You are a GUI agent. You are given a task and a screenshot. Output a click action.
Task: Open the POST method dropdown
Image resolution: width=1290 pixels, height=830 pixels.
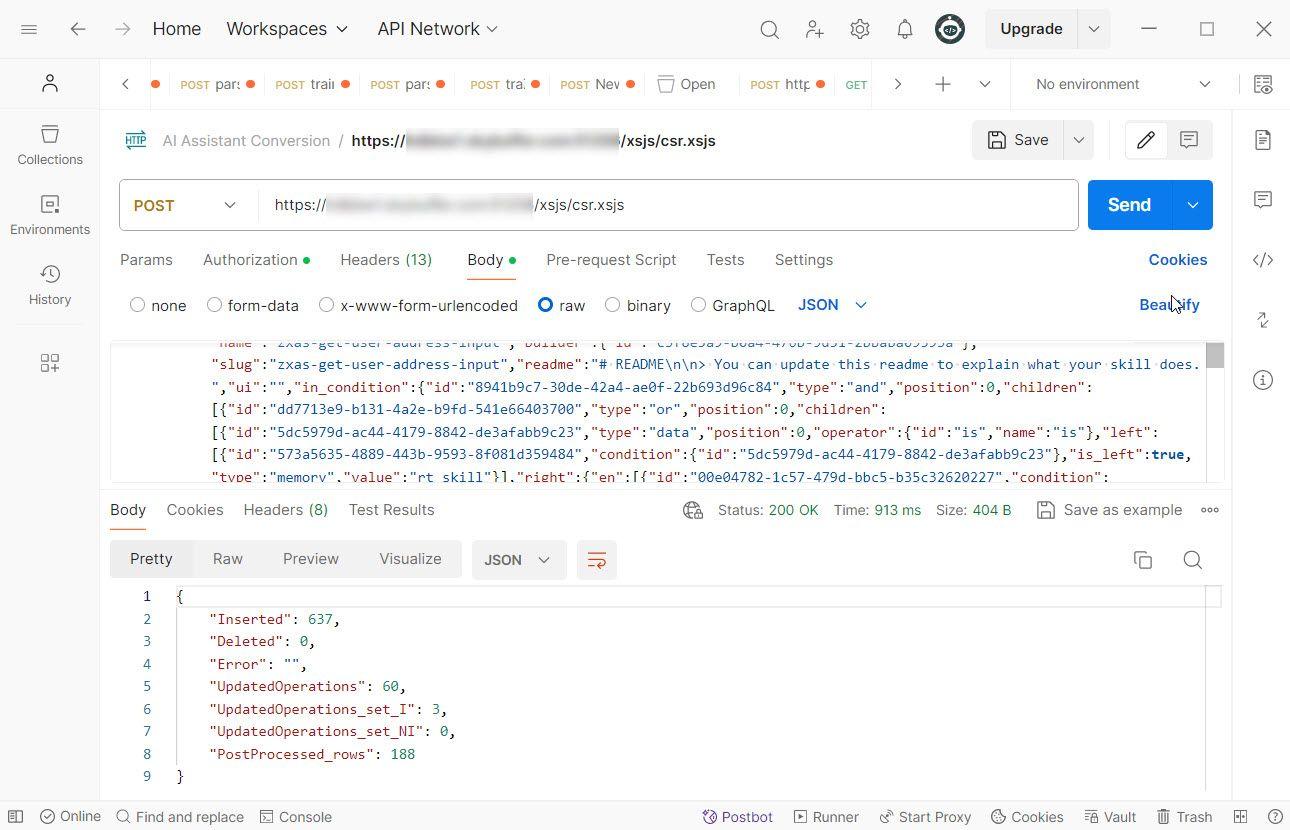pos(185,205)
